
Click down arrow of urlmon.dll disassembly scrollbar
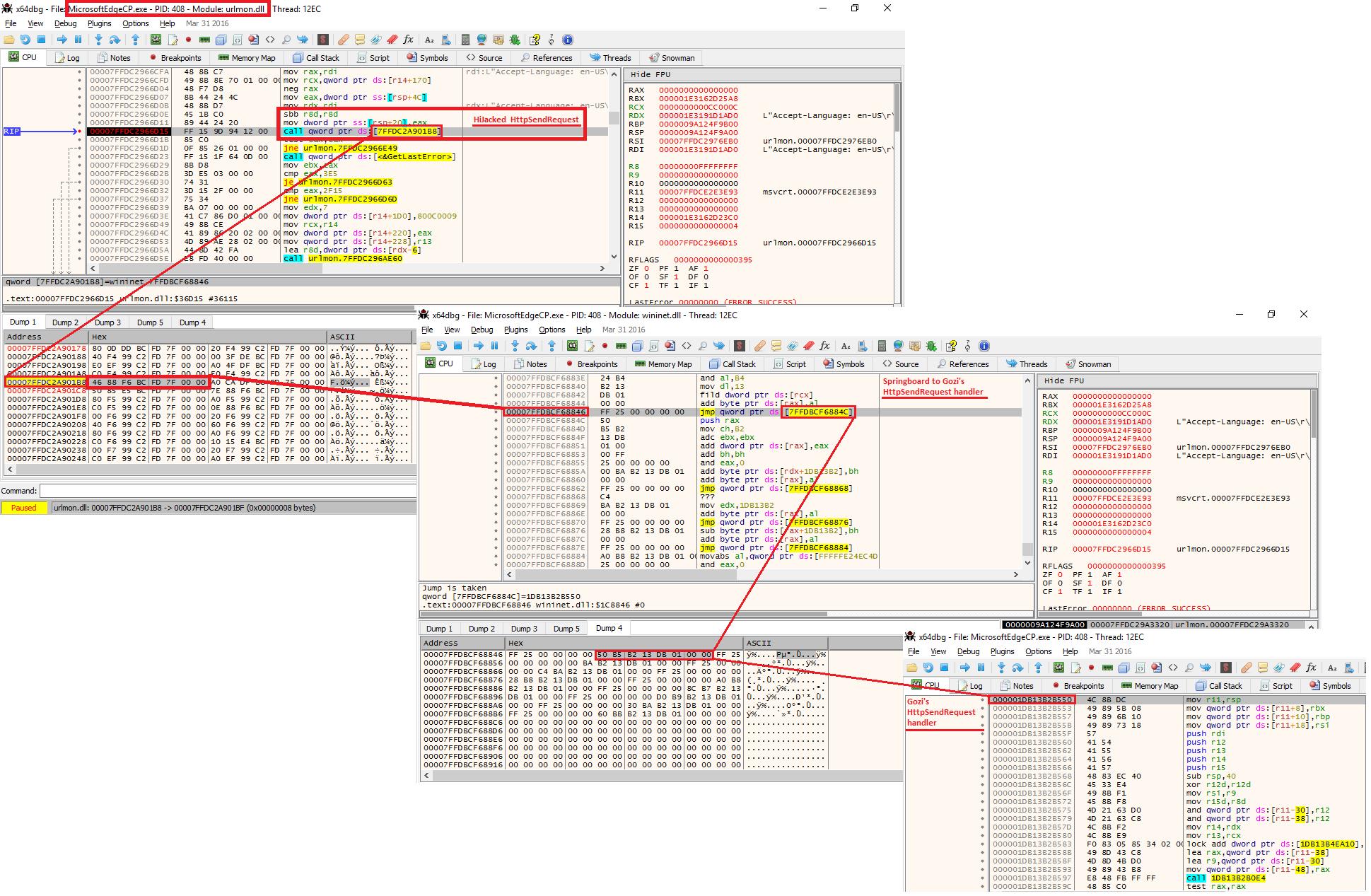[614, 257]
